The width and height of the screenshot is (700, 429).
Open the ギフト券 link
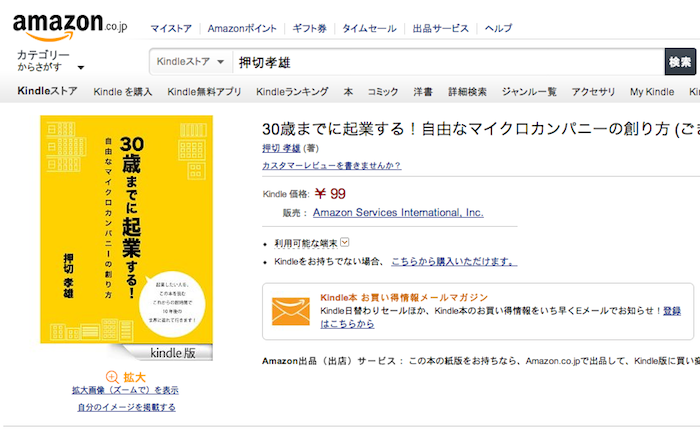pyautogui.click(x=309, y=29)
